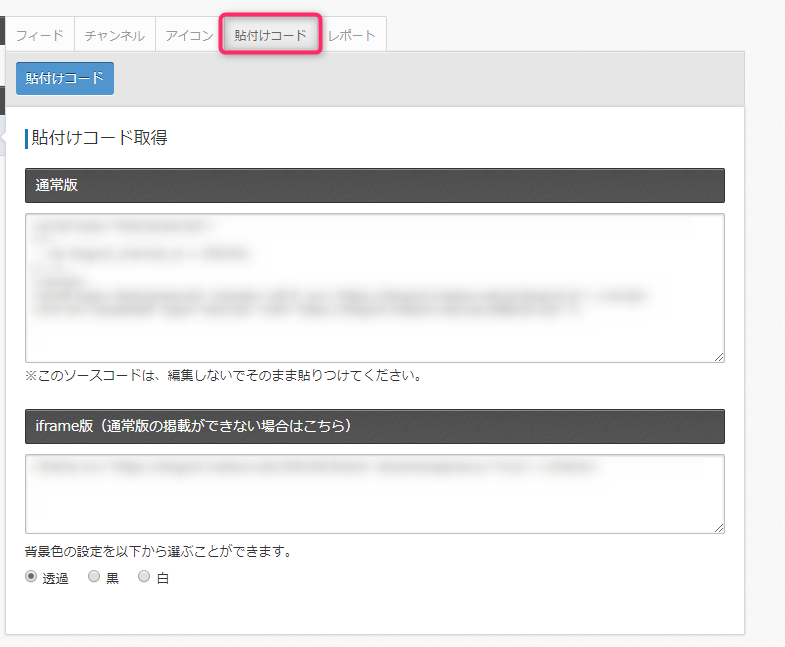Choose the 黒 background radio button
This screenshot has width=785, height=647.
coord(94,577)
